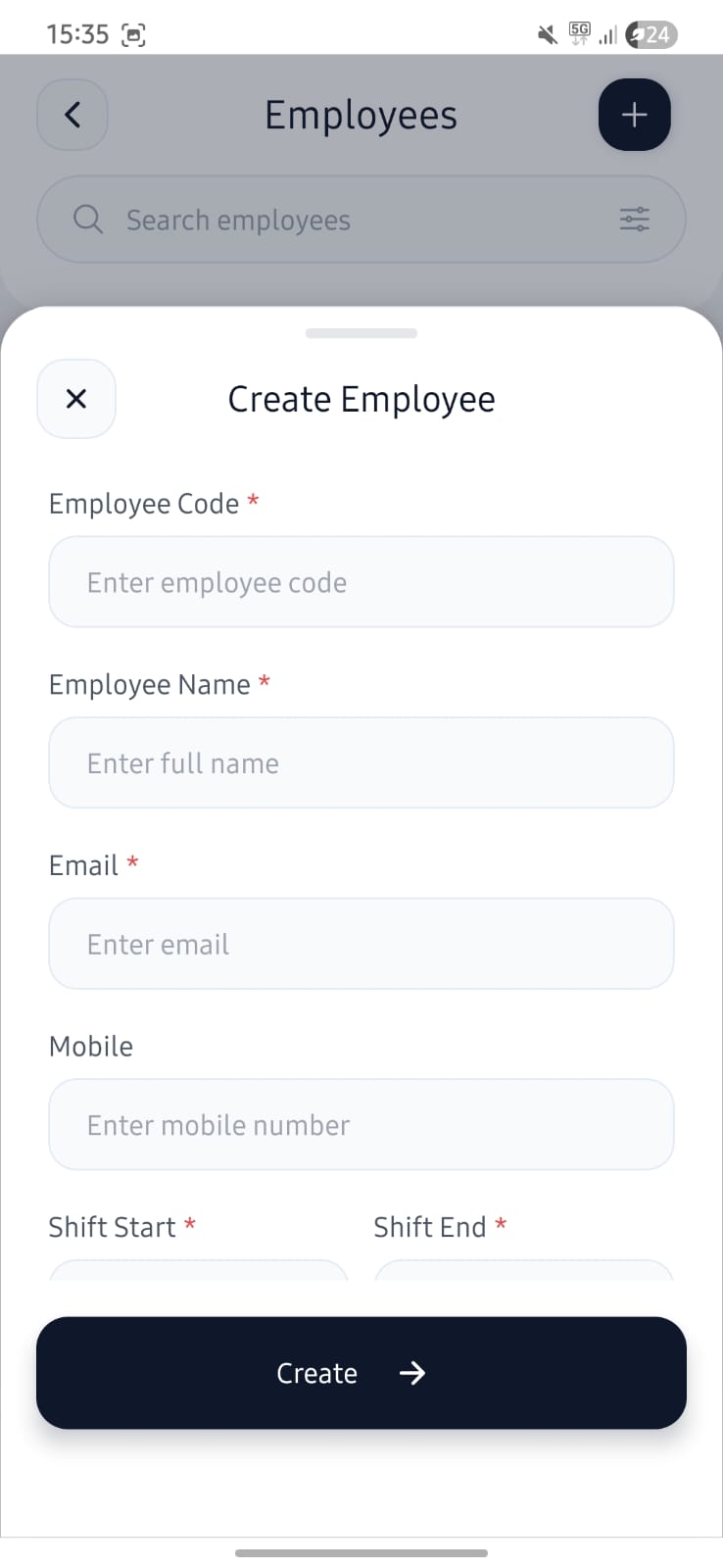Tap the 5G network status icon
This screenshot has height=1568, width=723.
pyautogui.click(x=580, y=34)
